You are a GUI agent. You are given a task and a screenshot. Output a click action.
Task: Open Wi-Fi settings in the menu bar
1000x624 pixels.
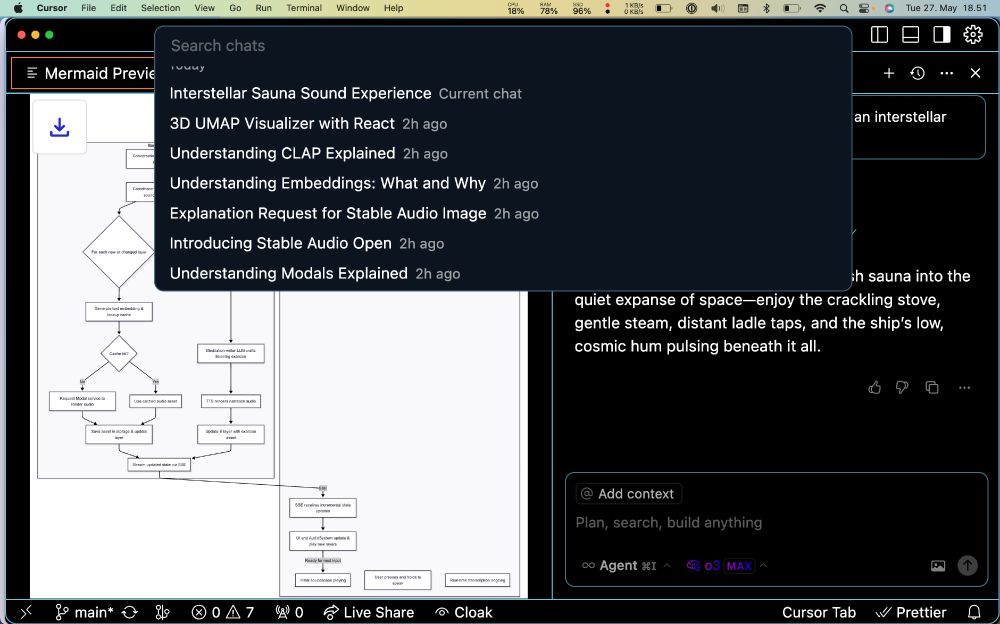pyautogui.click(x=820, y=8)
